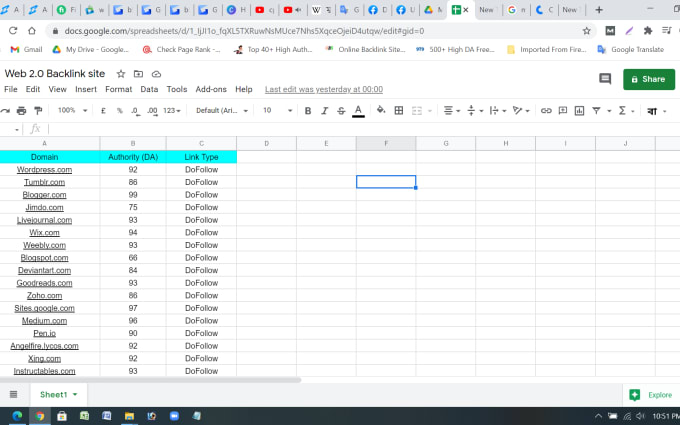Insert comment from toolbar

tap(562, 111)
